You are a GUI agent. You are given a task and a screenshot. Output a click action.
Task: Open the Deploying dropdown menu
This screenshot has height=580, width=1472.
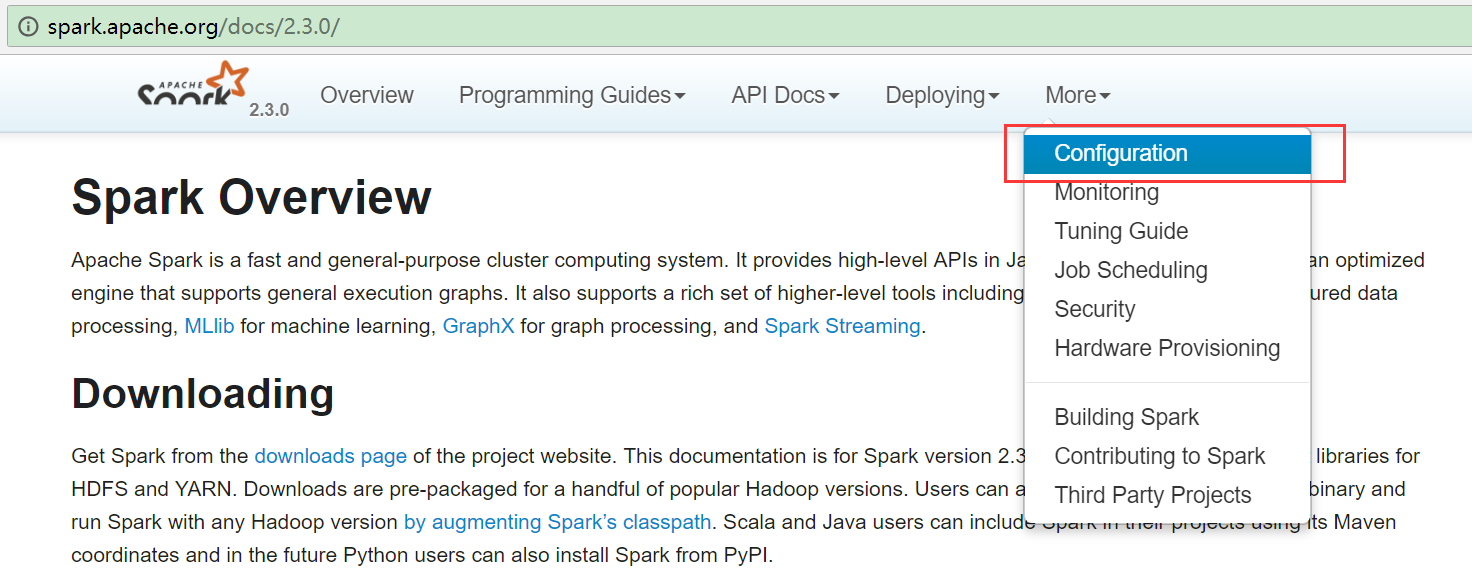tap(942, 95)
